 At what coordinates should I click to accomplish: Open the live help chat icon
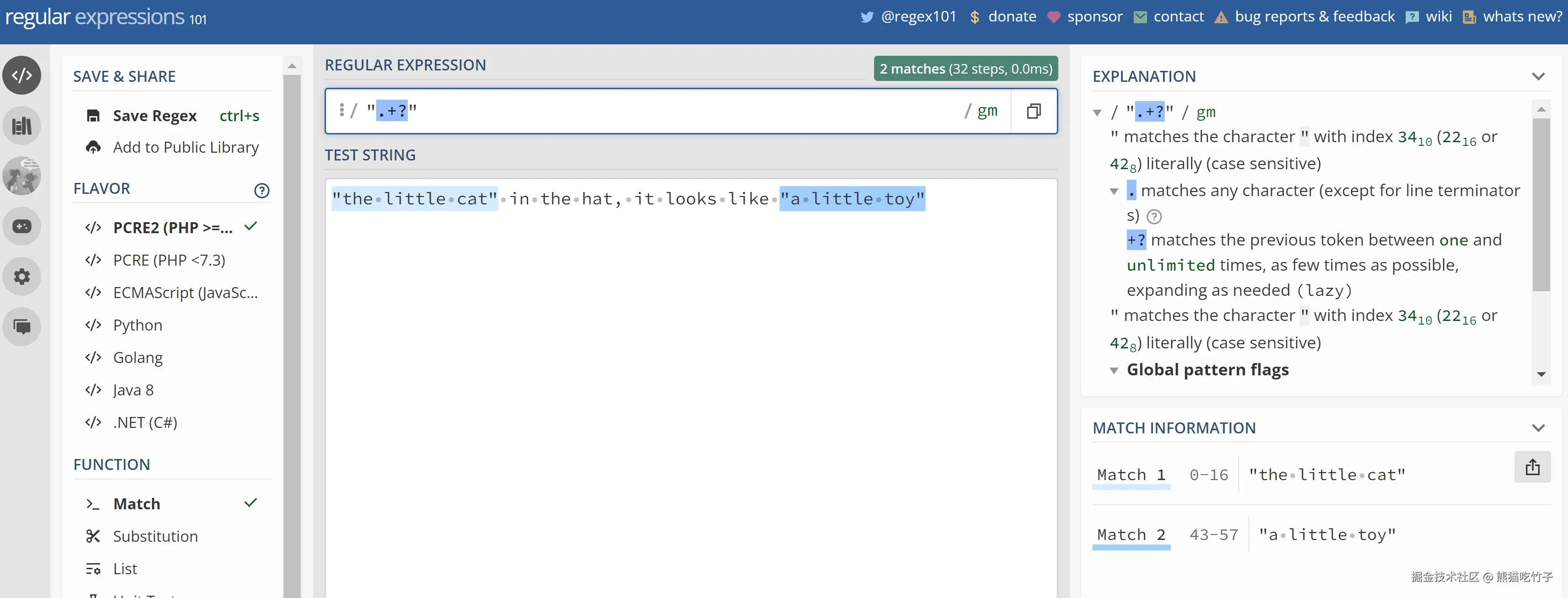pyautogui.click(x=22, y=326)
